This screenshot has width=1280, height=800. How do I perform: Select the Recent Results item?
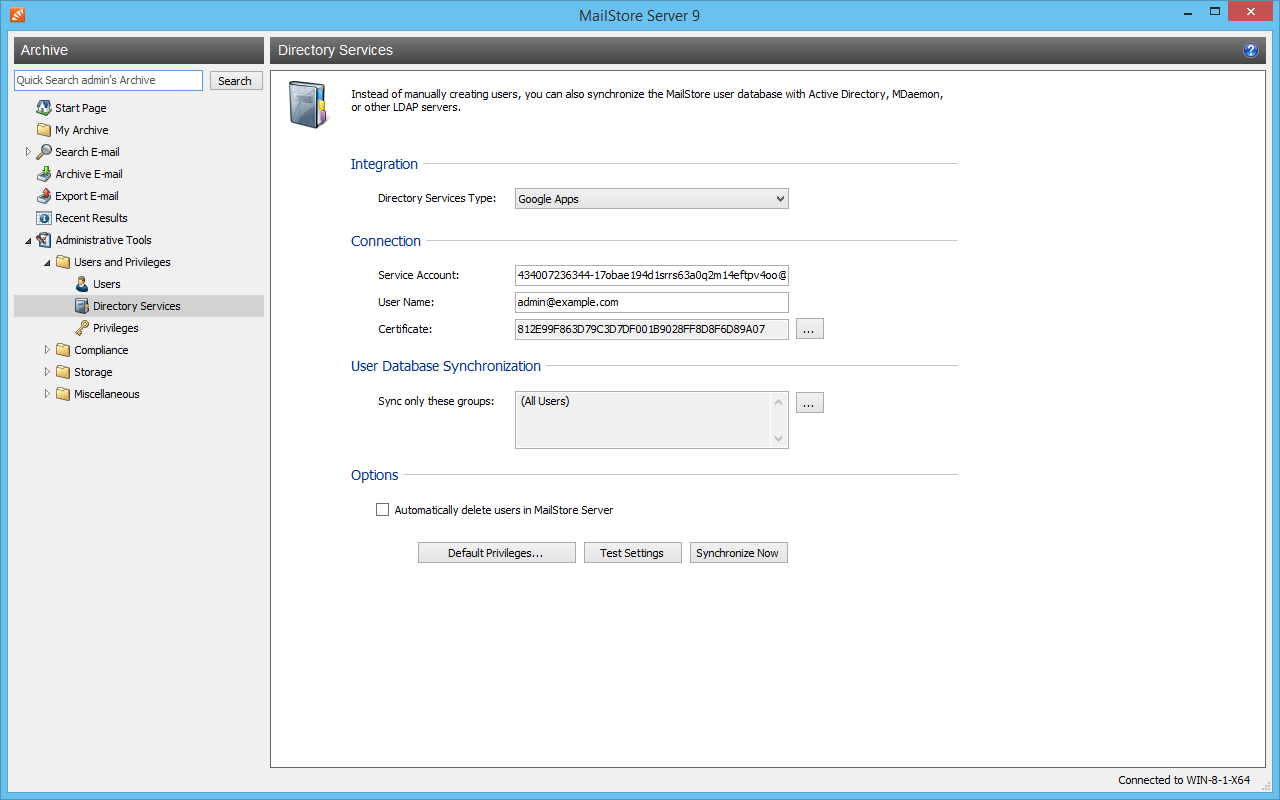[x=91, y=218]
